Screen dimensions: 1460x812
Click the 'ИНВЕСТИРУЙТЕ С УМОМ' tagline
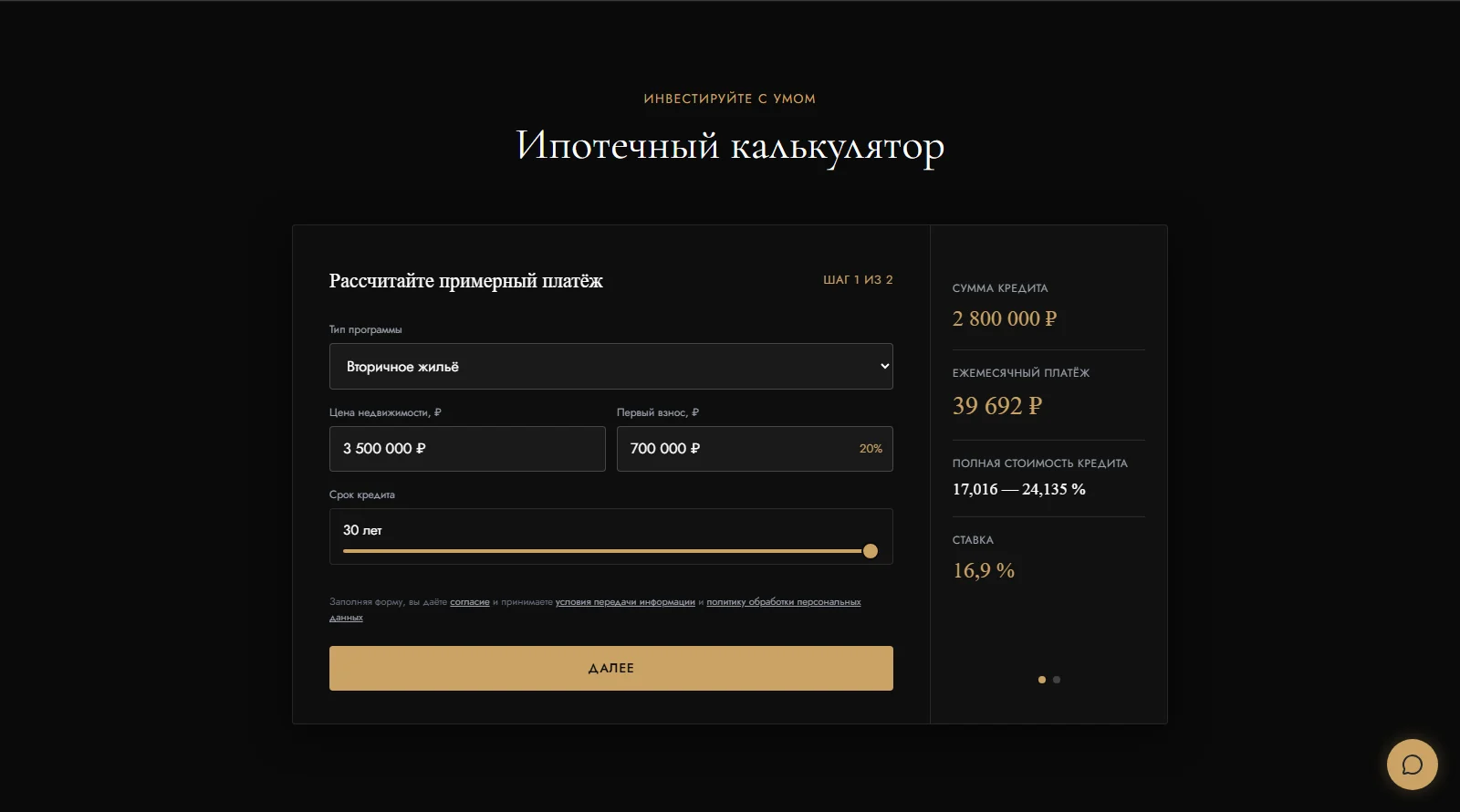click(730, 99)
